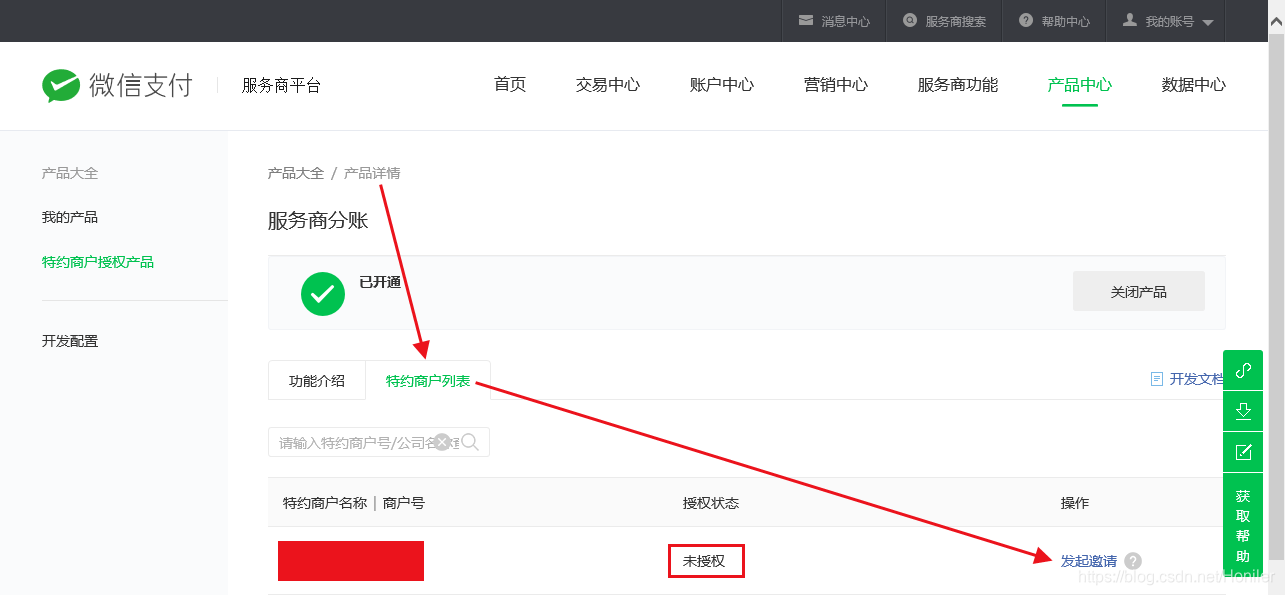The height and width of the screenshot is (595, 1285).
Task: Click the 发起邀请 link
Action: (1089, 561)
